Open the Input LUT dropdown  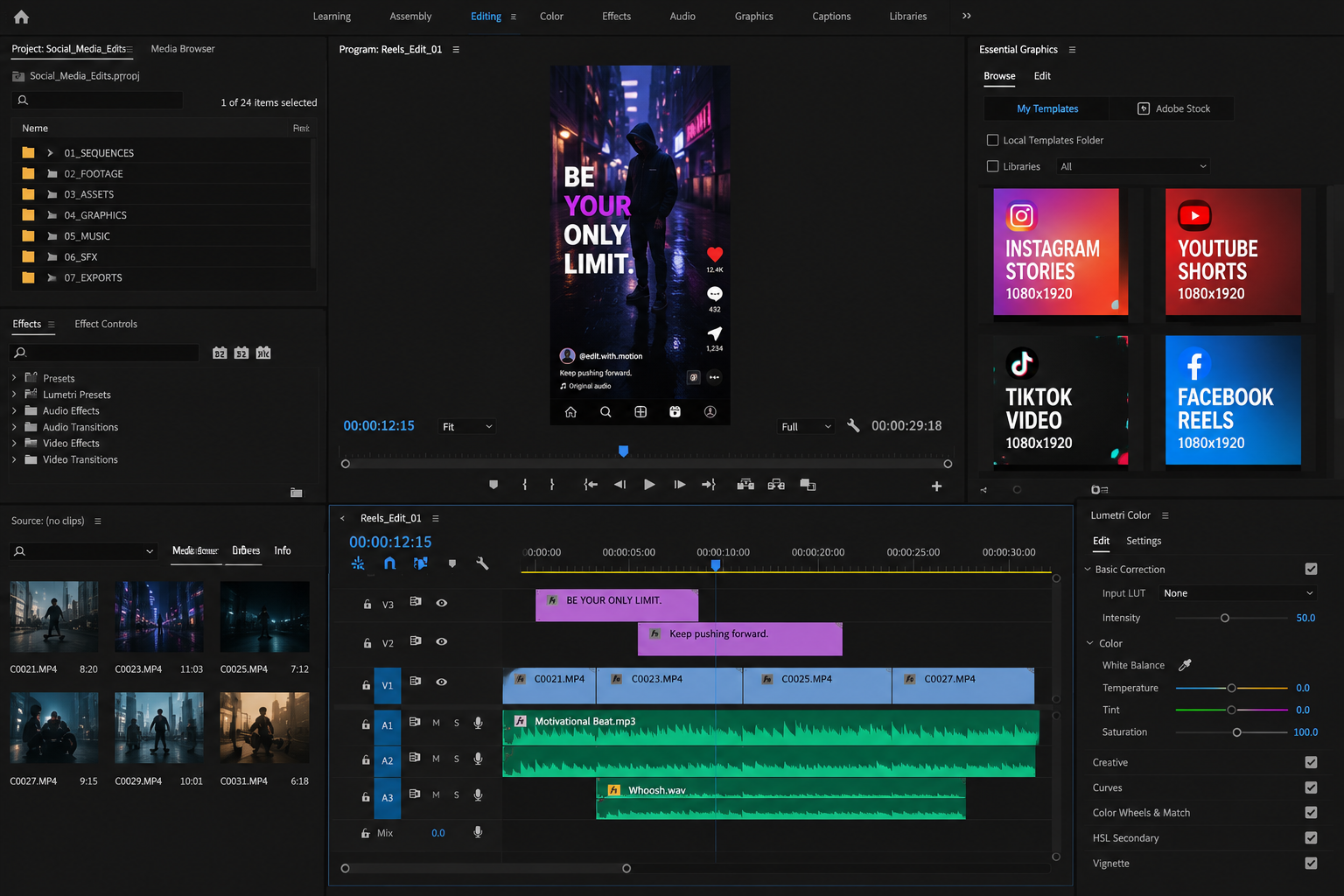pyautogui.click(x=1238, y=593)
